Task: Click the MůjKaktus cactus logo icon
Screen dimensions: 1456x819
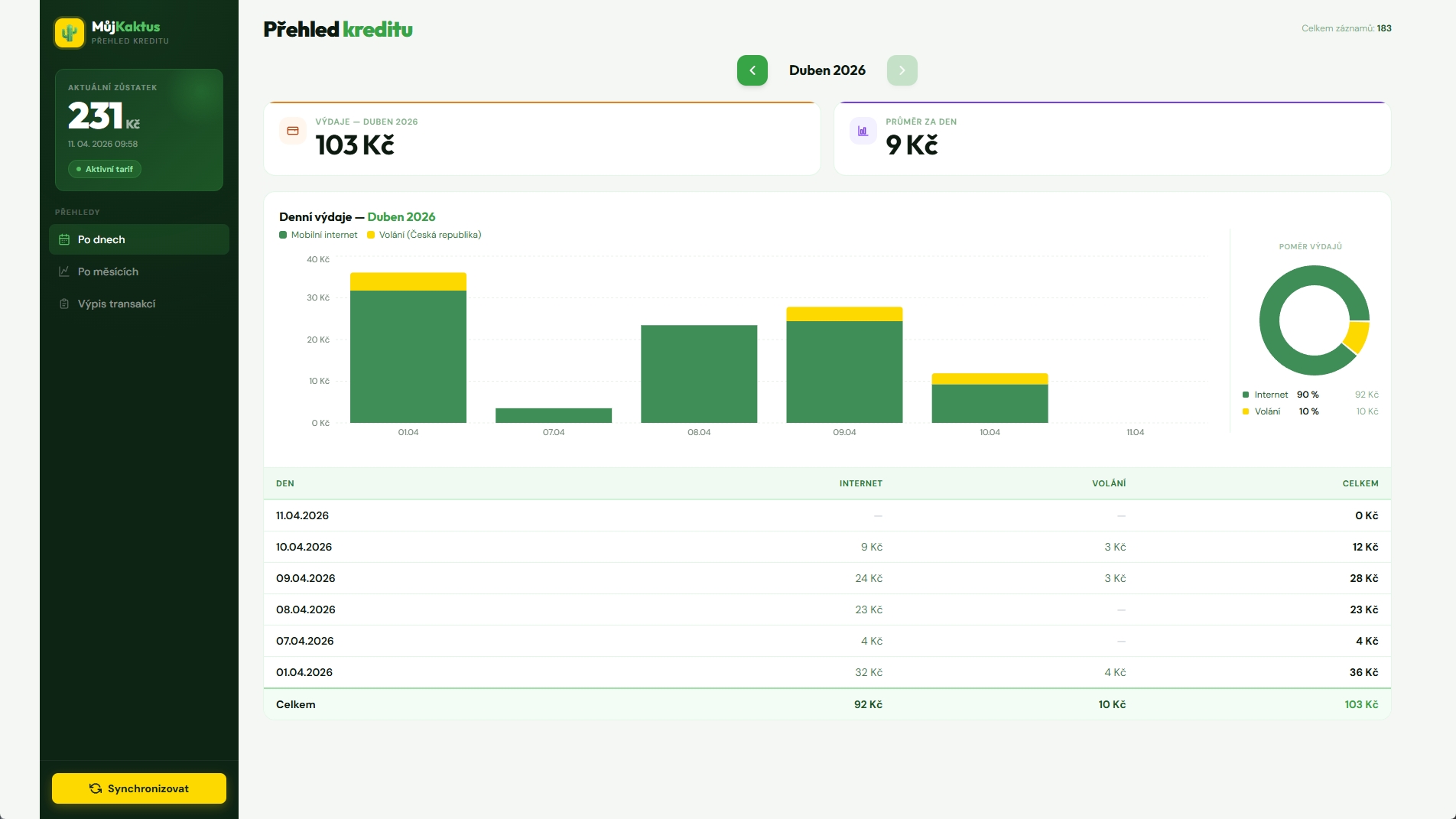Action: [70, 33]
